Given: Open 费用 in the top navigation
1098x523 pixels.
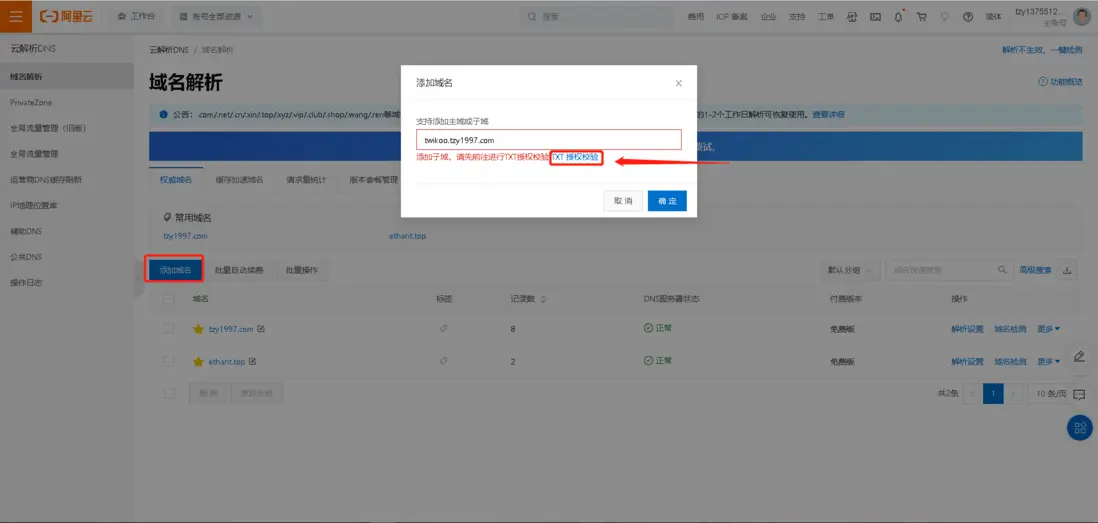Looking at the screenshot, I should click(x=695, y=17).
